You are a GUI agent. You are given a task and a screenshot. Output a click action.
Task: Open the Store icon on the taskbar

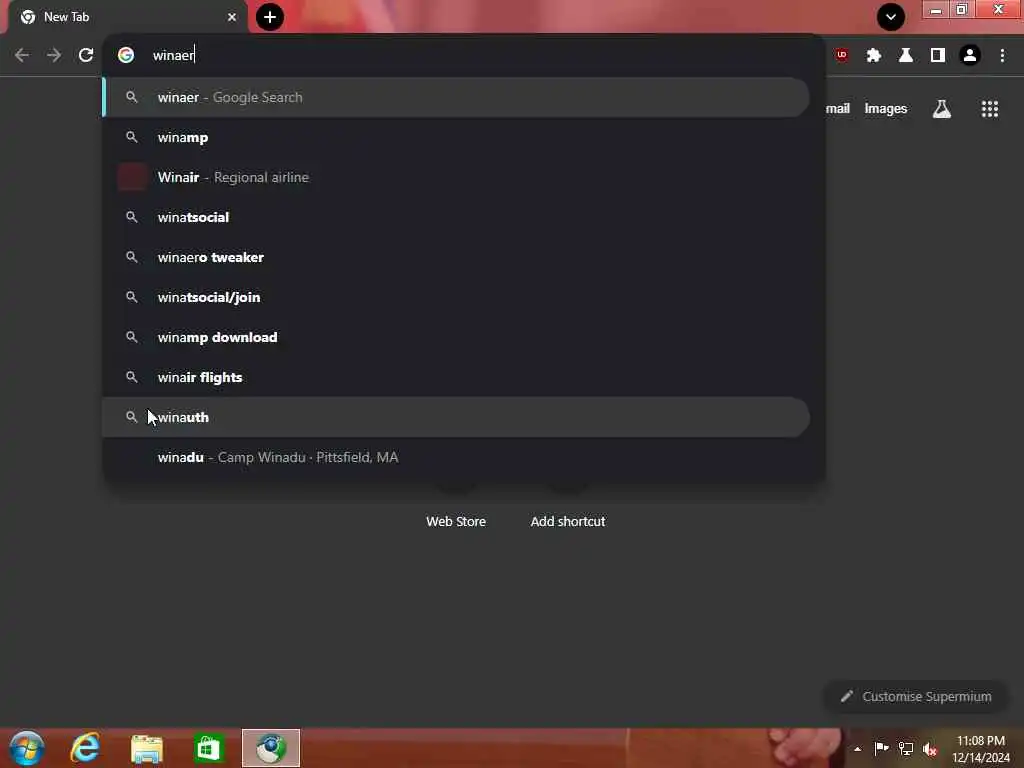208,748
